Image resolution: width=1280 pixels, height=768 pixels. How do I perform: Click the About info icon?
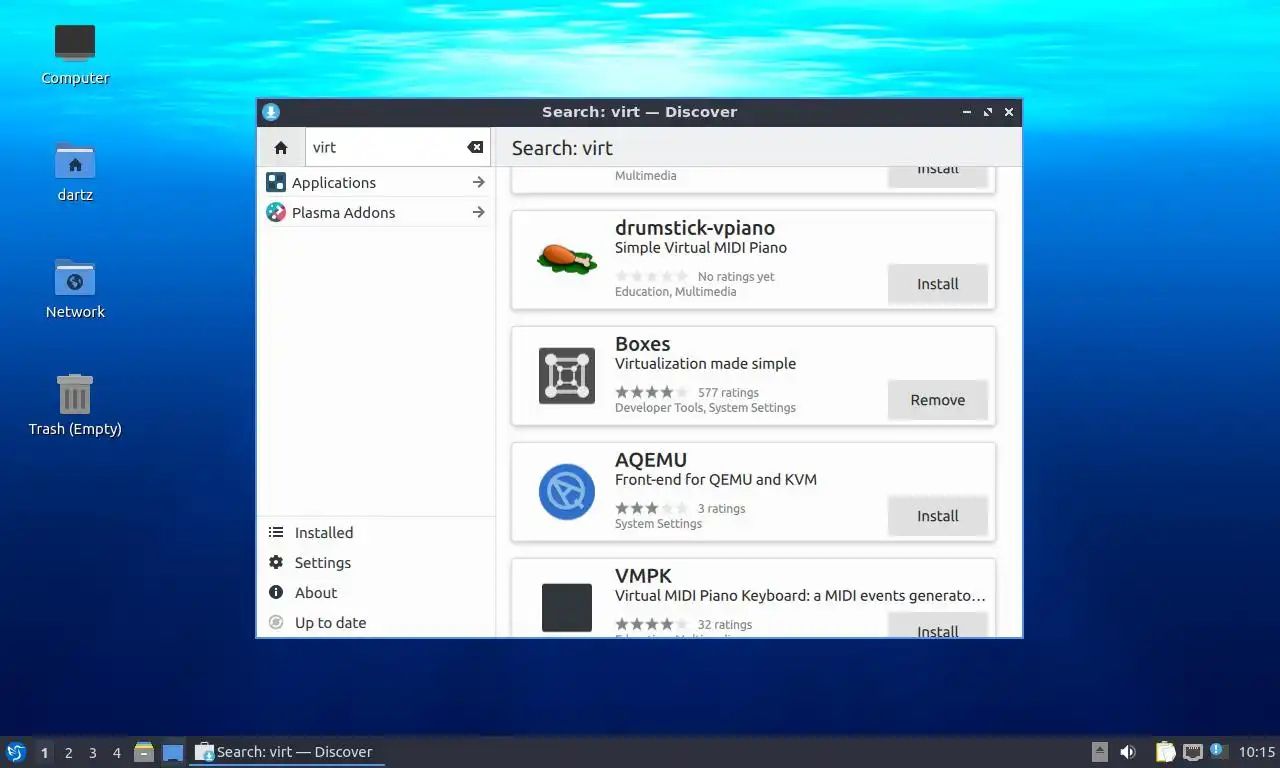pos(276,592)
